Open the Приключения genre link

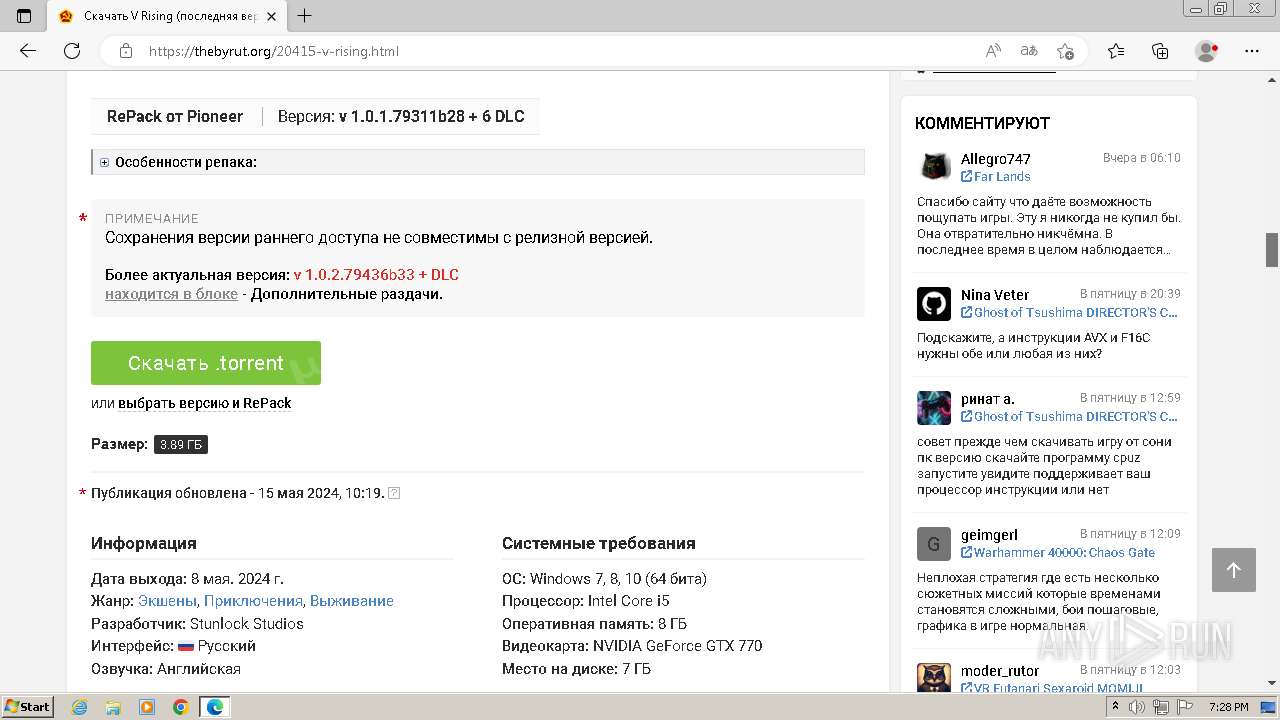tap(254, 601)
